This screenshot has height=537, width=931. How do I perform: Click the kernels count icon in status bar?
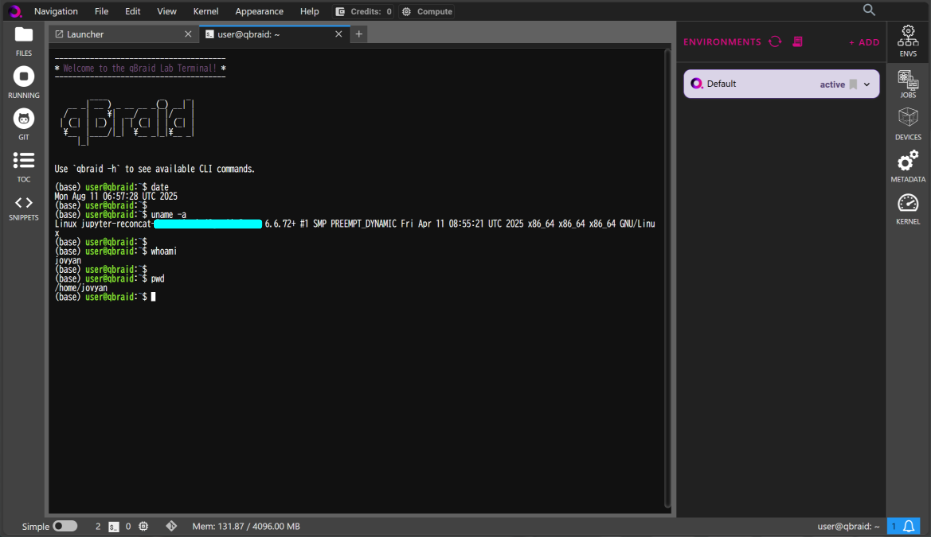coord(143,526)
